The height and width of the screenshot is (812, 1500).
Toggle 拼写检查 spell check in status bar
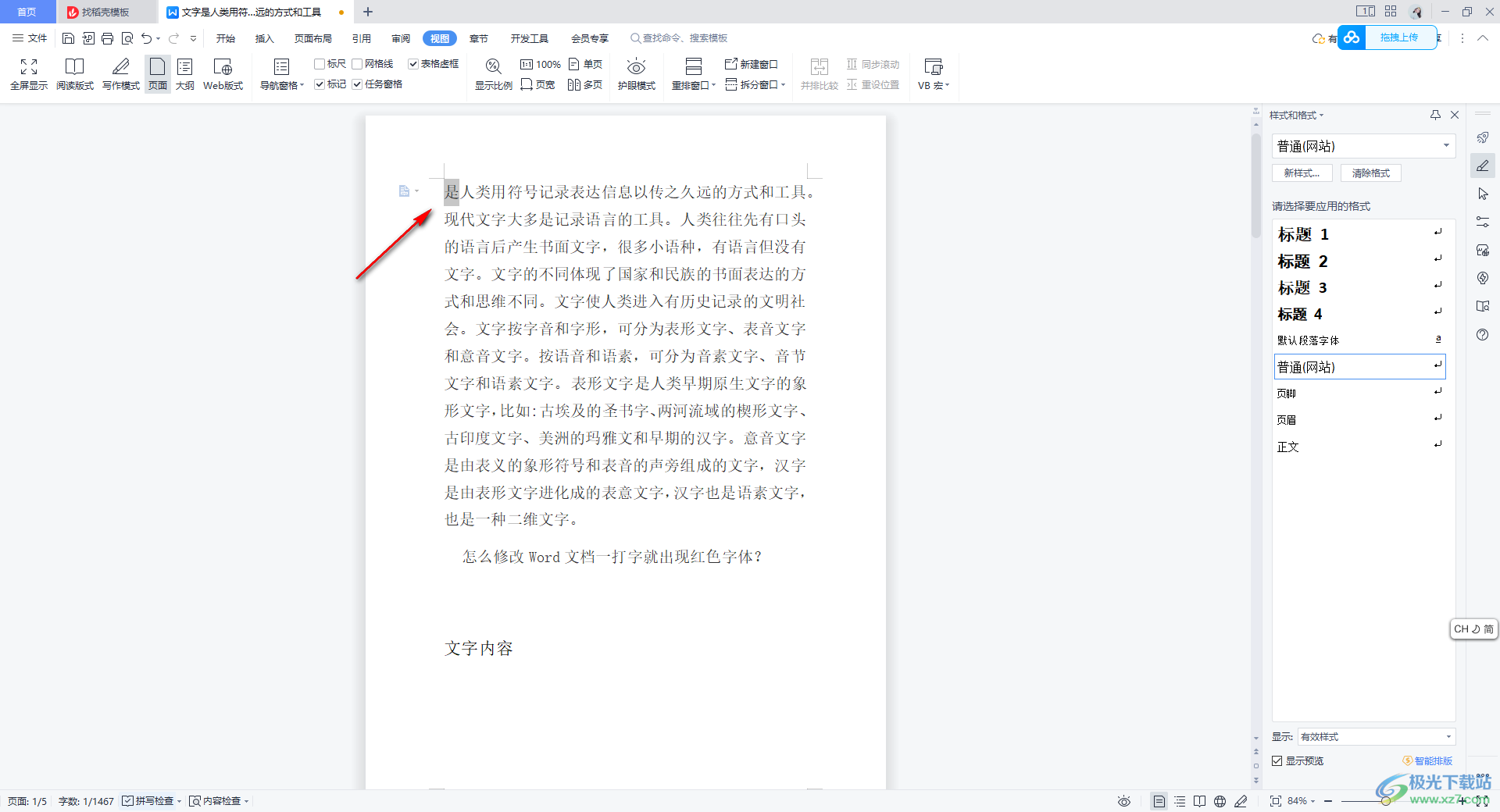[x=148, y=801]
